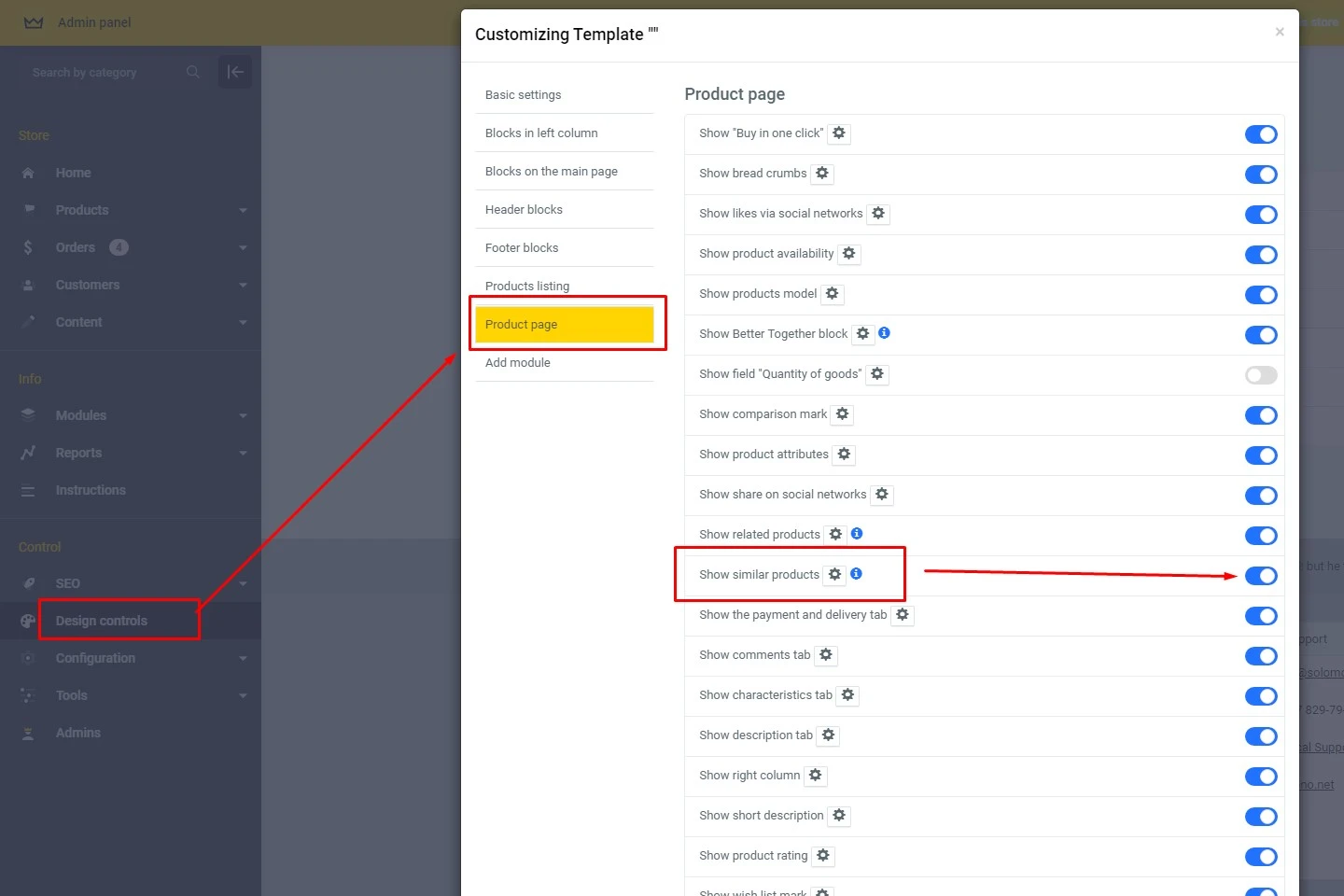The height and width of the screenshot is (896, 1344).
Task: Click info icon beside Show similar products
Action: coord(856,574)
